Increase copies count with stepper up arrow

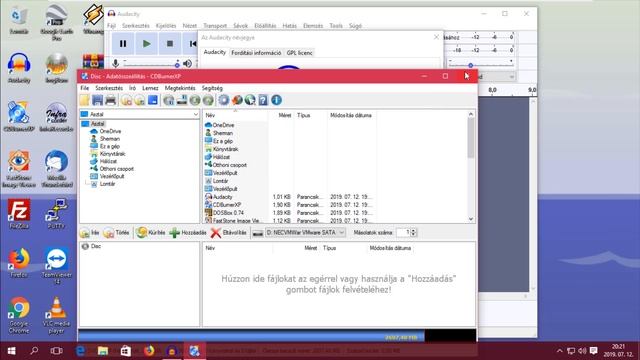(413, 230)
